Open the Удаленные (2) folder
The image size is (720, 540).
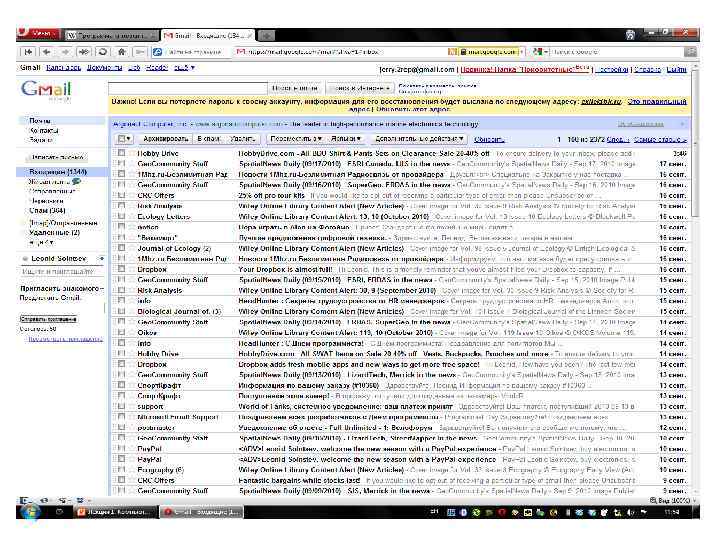54,232
